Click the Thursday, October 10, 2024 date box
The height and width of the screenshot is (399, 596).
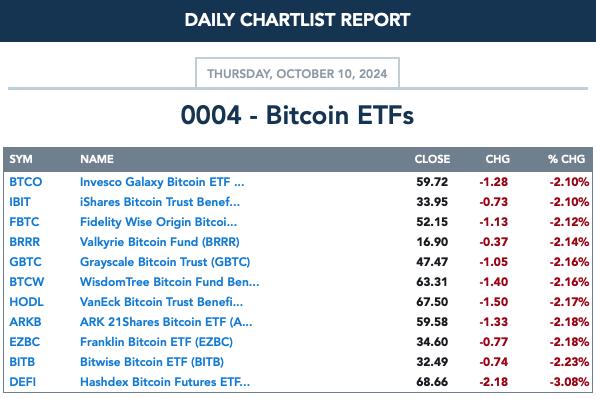297,73
